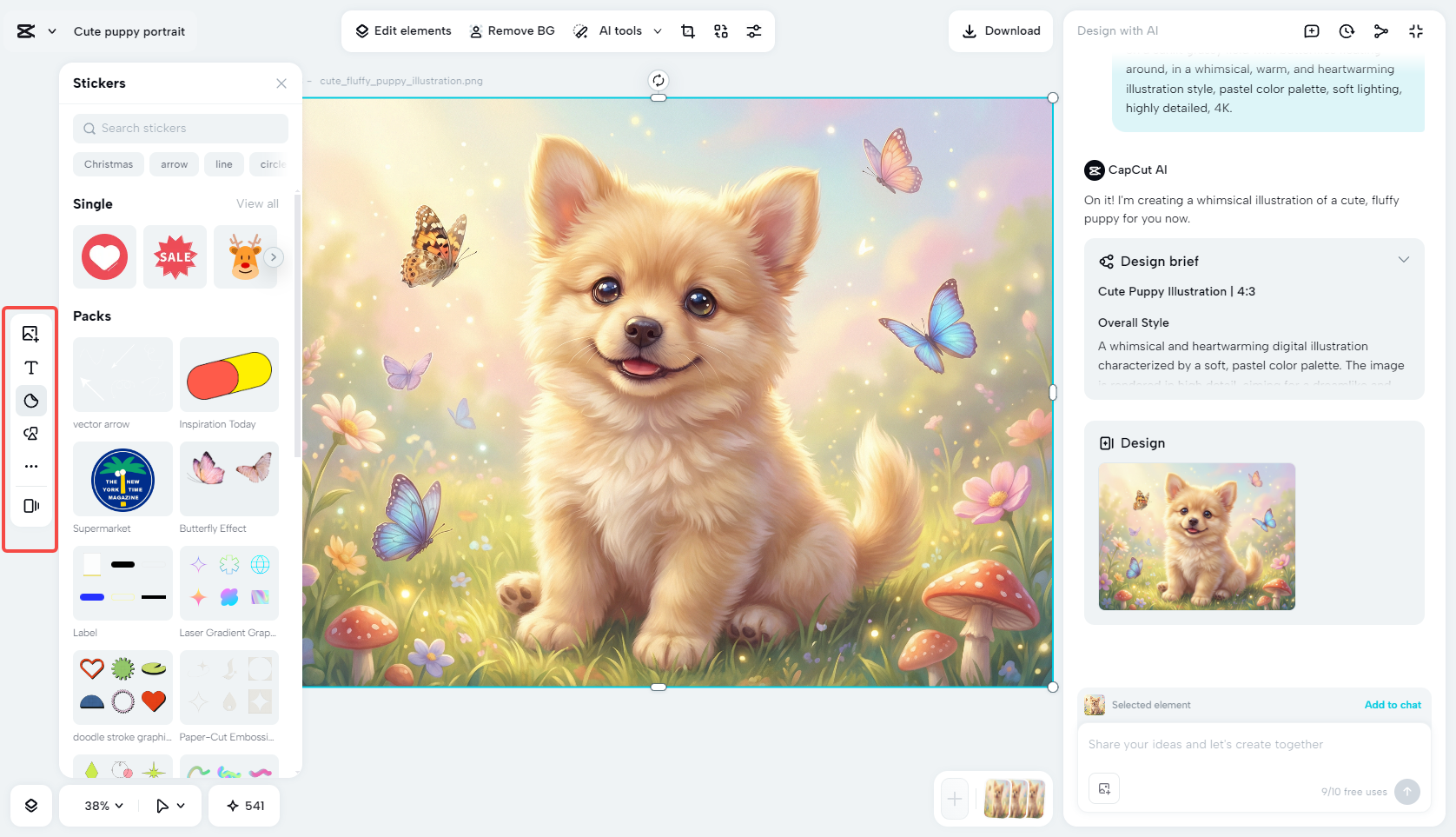Click the 541 credits indicator

(246, 806)
